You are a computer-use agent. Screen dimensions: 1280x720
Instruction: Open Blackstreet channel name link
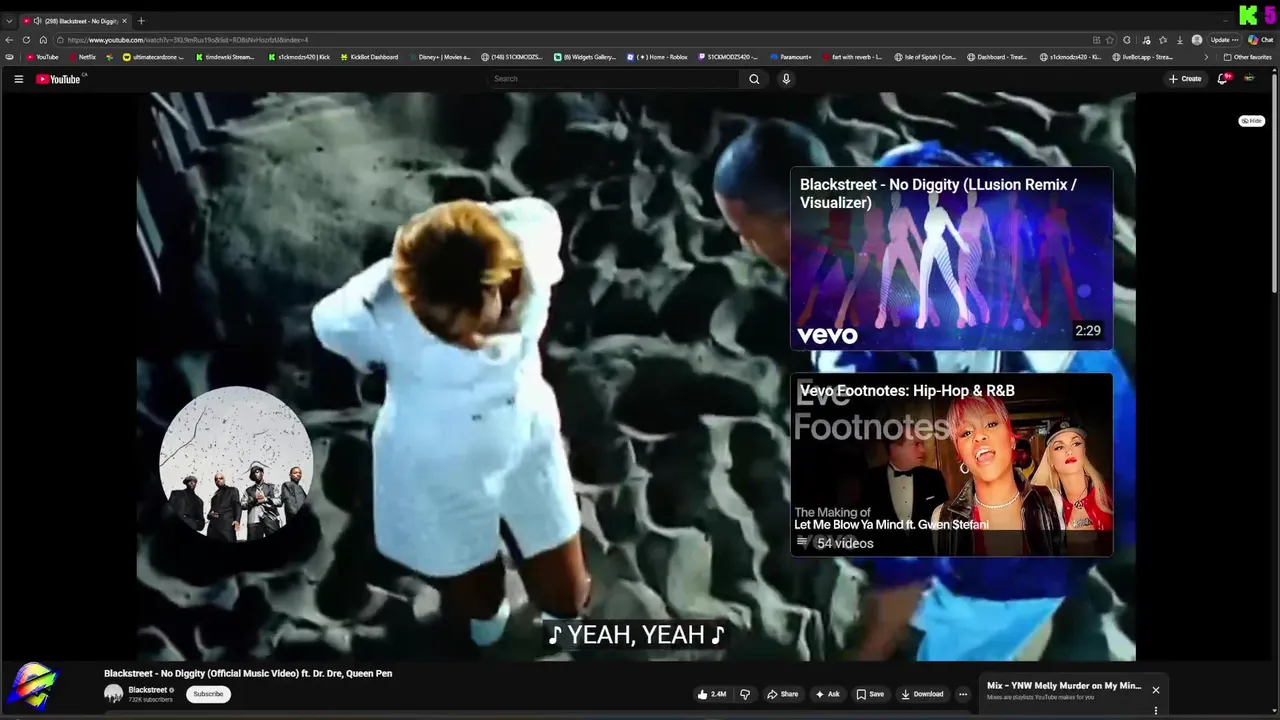(x=147, y=690)
